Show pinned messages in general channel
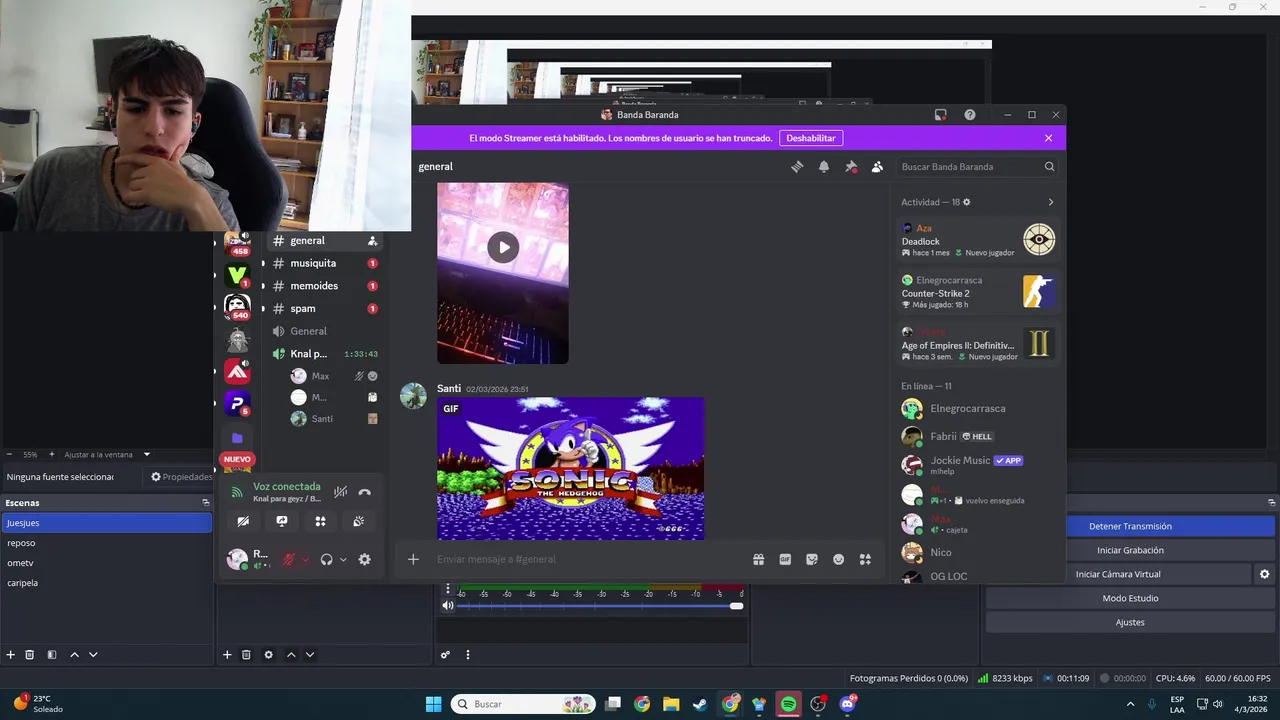 pyautogui.click(x=851, y=167)
